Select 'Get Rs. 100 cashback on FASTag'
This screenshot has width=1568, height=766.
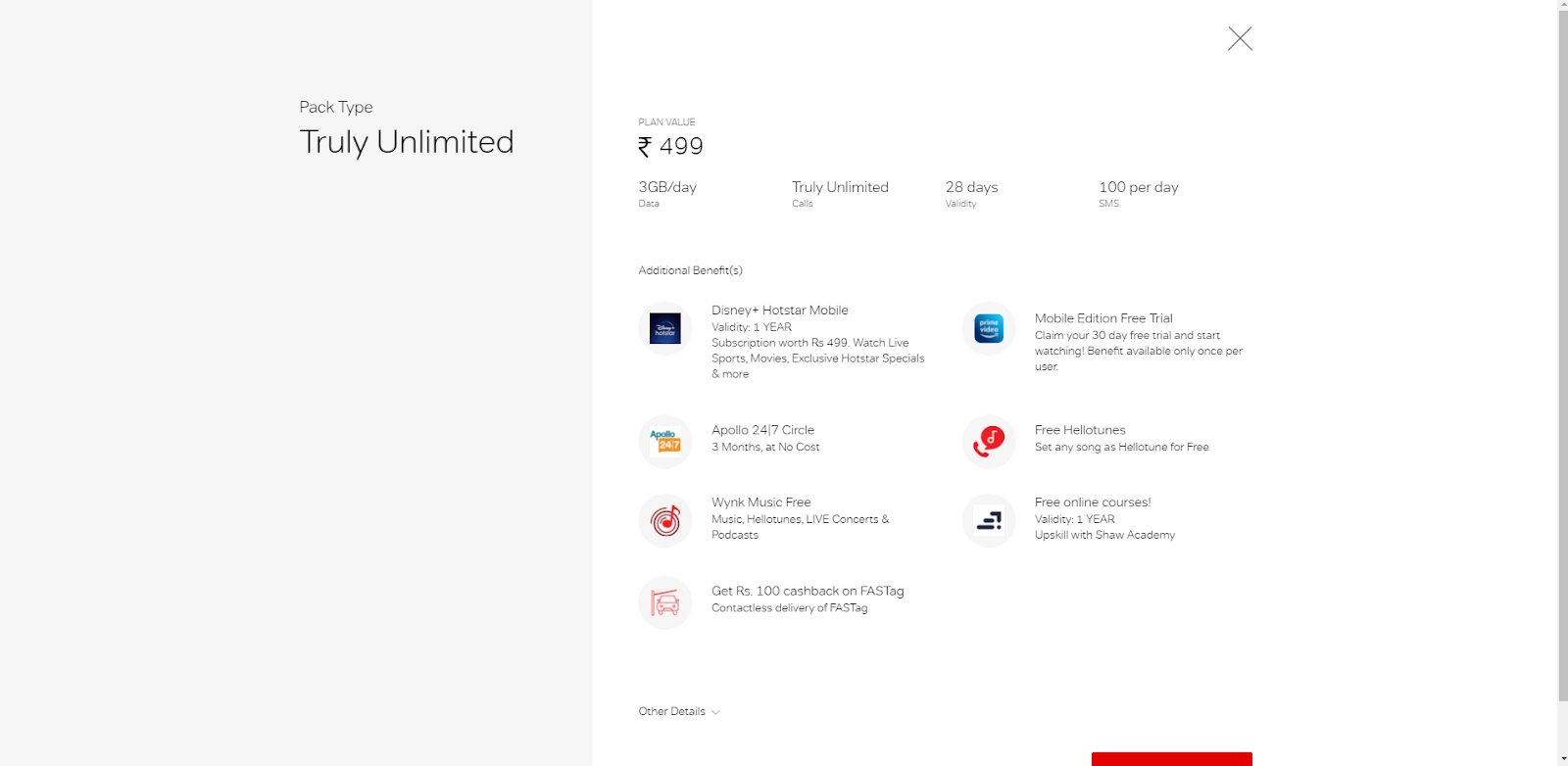(808, 591)
